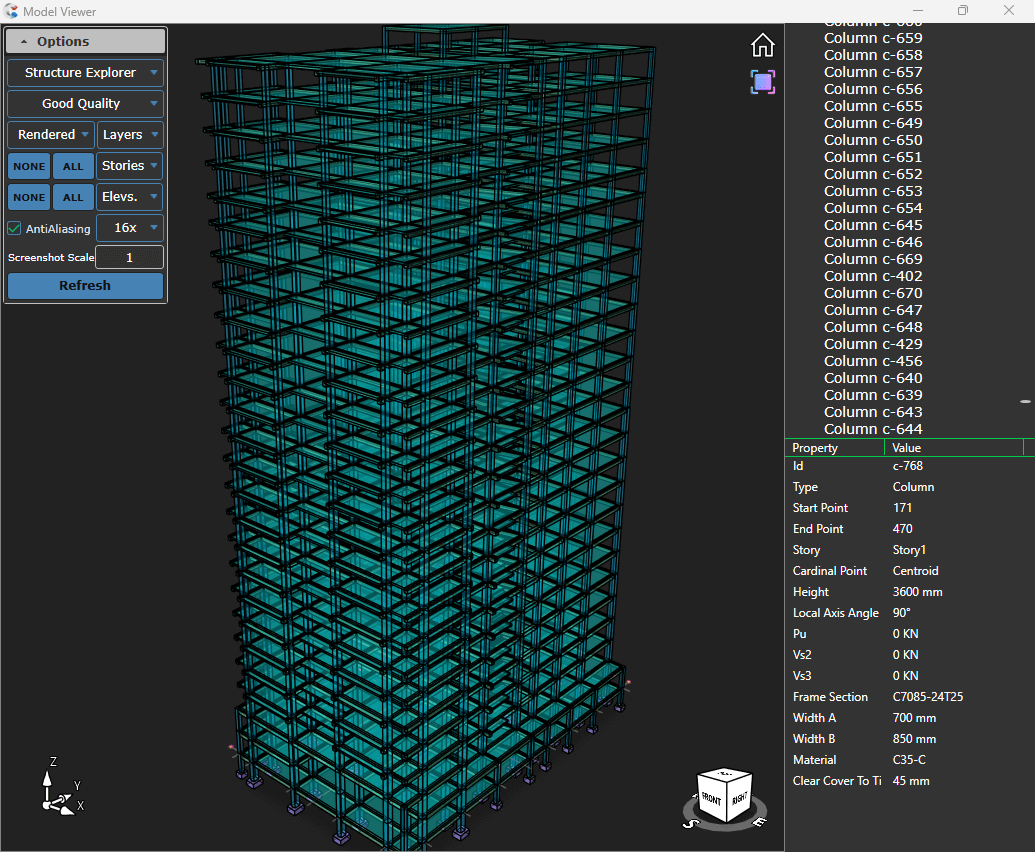Click the Screenshot Scale input field
The image size is (1035, 852).
(x=129, y=258)
